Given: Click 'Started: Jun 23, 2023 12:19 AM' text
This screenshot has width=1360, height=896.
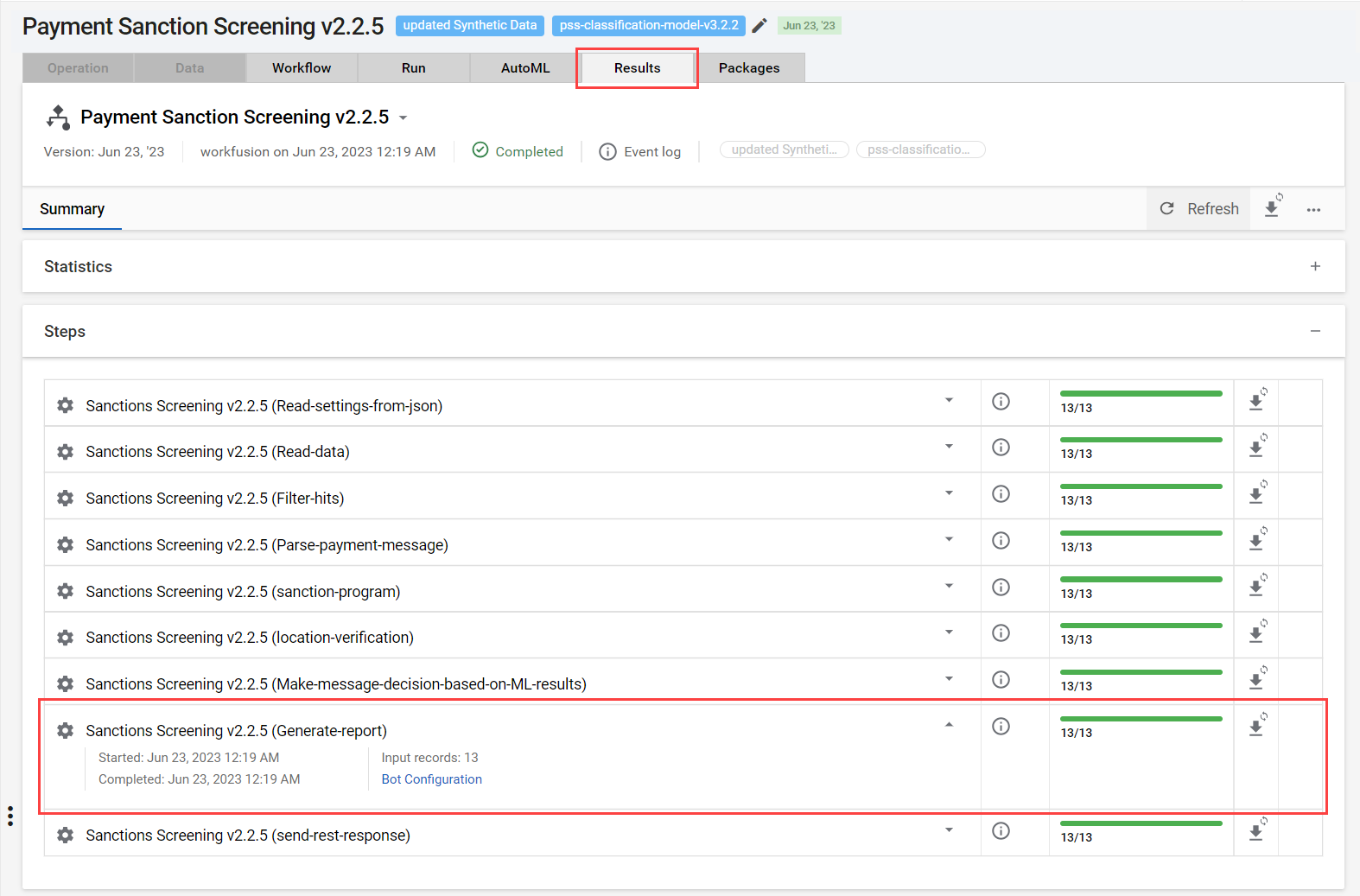Looking at the screenshot, I should point(189,758).
